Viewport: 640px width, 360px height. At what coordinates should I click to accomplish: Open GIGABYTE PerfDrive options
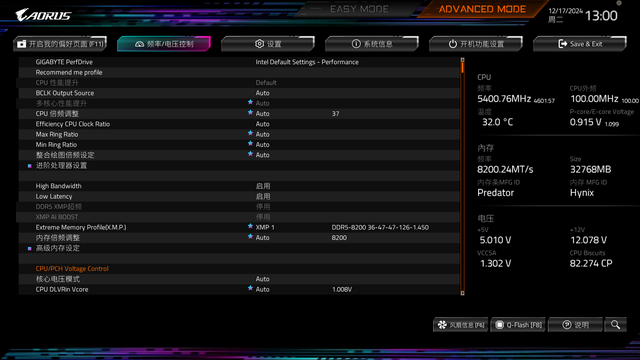pyautogui.click(x=239, y=62)
